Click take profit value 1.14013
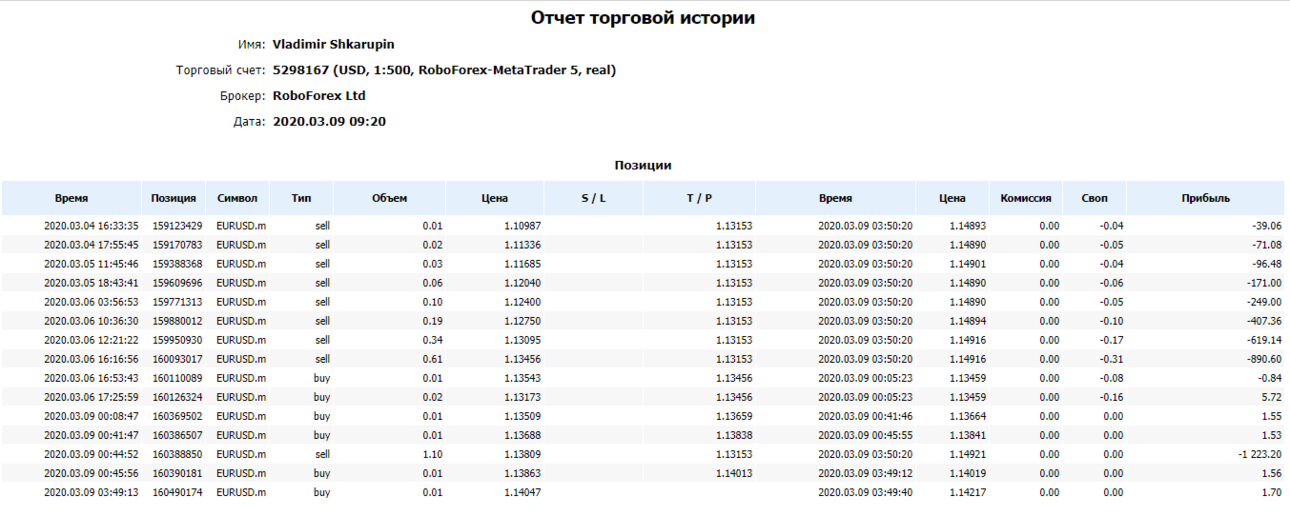The height and width of the screenshot is (516, 1290). [x=734, y=473]
